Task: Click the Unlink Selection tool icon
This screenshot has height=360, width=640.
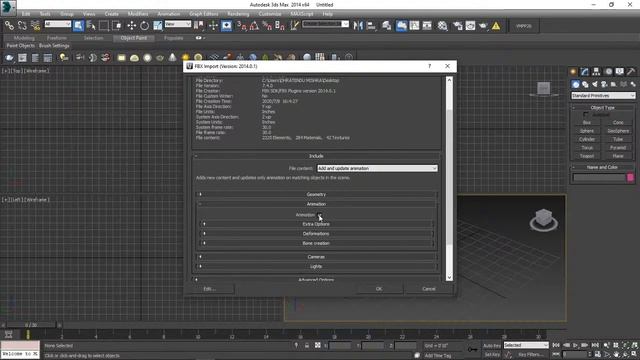Action: (x=22, y=26)
